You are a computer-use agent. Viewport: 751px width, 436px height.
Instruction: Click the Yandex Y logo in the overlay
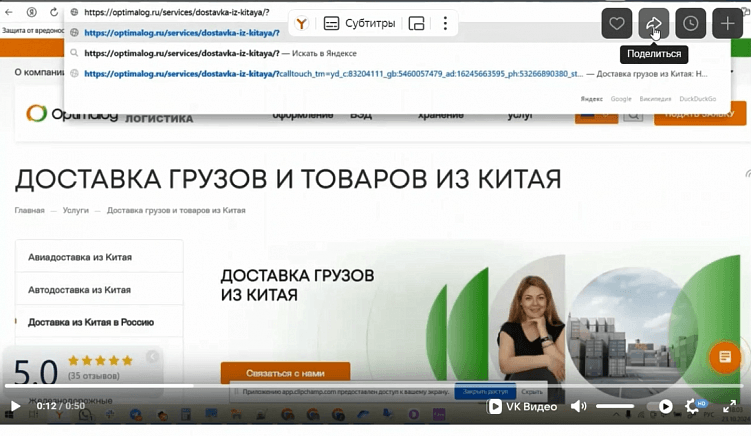[x=301, y=23]
